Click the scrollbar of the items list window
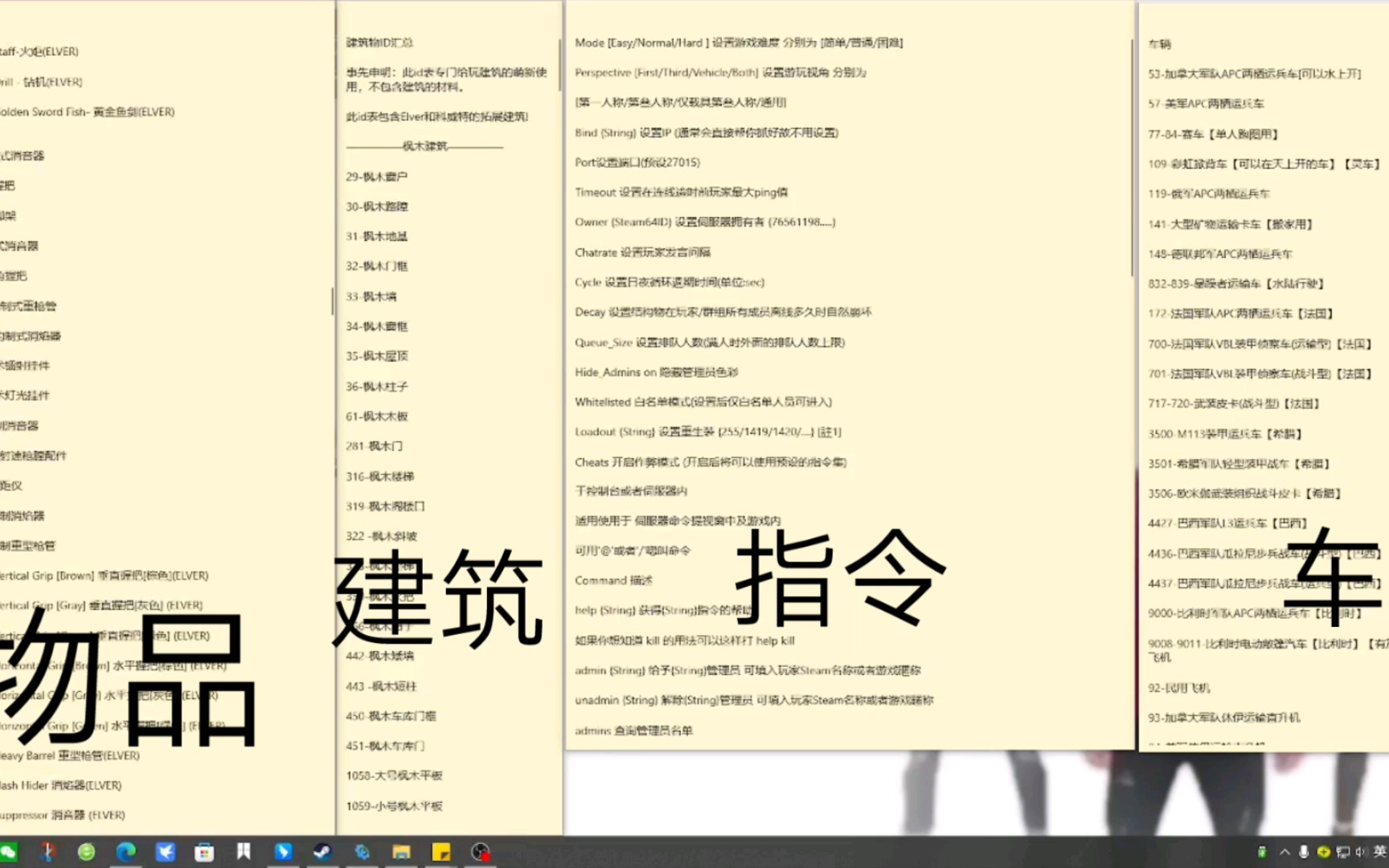Screen dimensions: 1389x868 coord(334,301)
